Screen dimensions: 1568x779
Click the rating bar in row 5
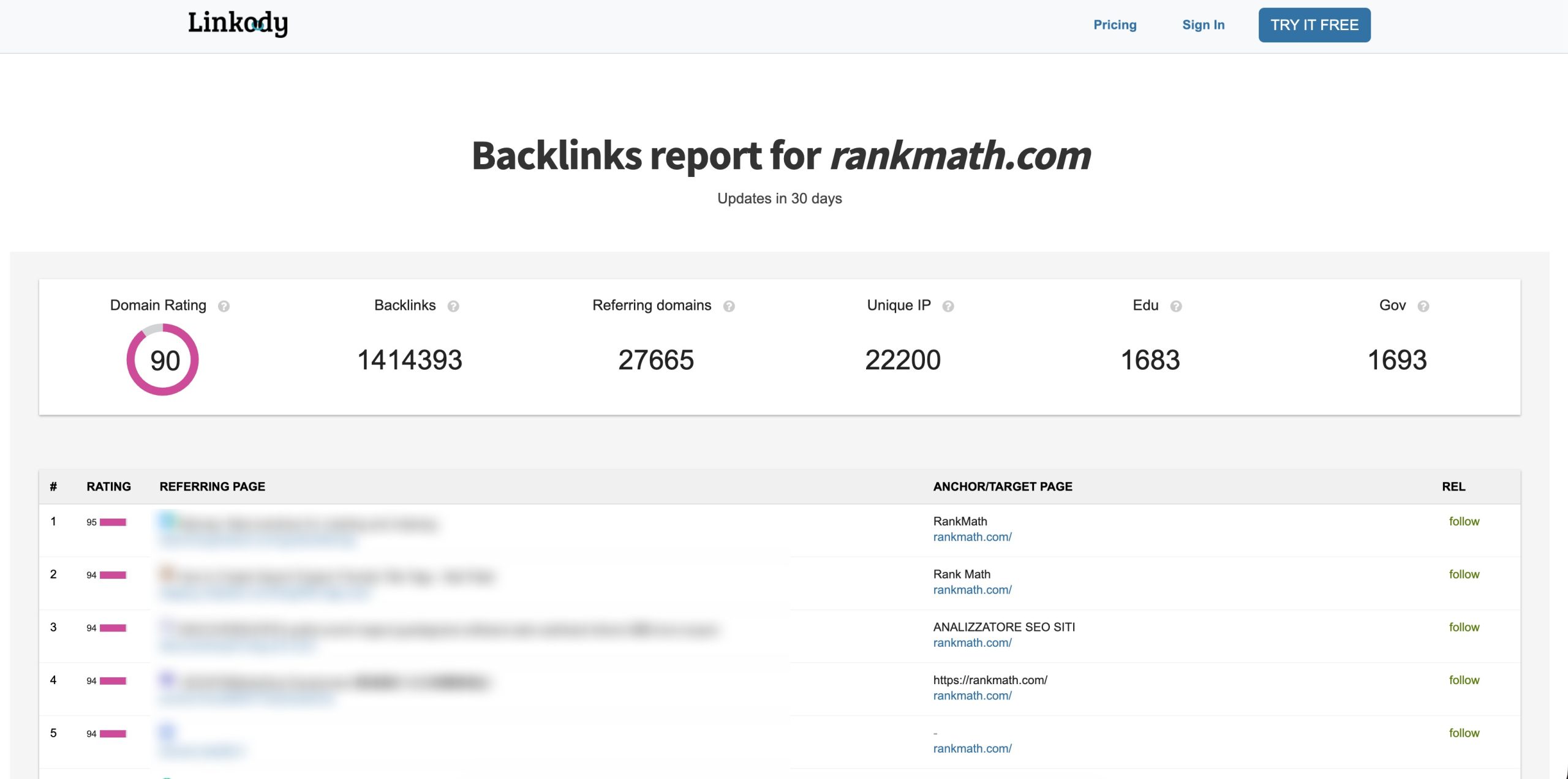[x=113, y=734]
